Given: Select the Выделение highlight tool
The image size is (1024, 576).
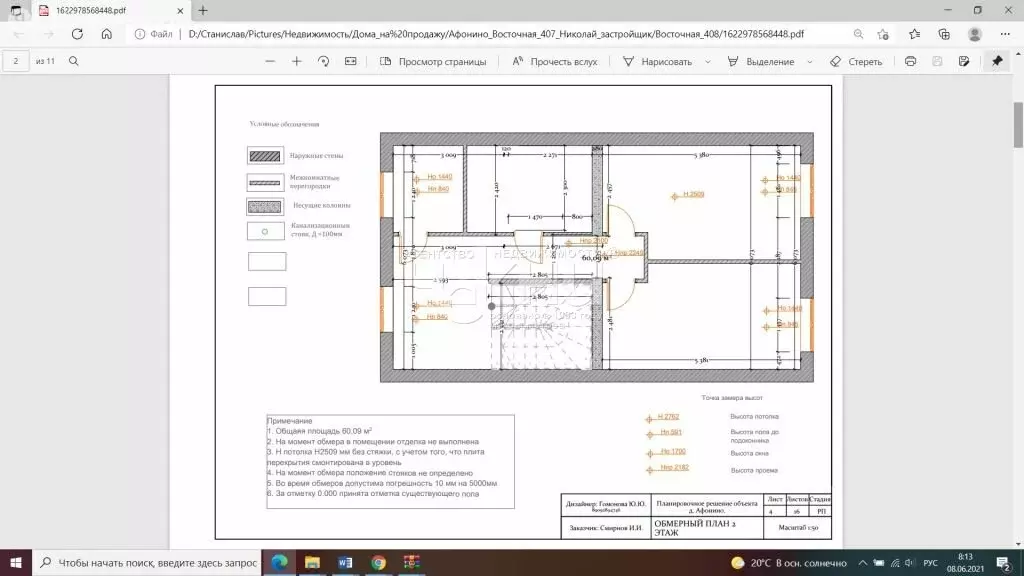Looking at the screenshot, I should [x=761, y=61].
